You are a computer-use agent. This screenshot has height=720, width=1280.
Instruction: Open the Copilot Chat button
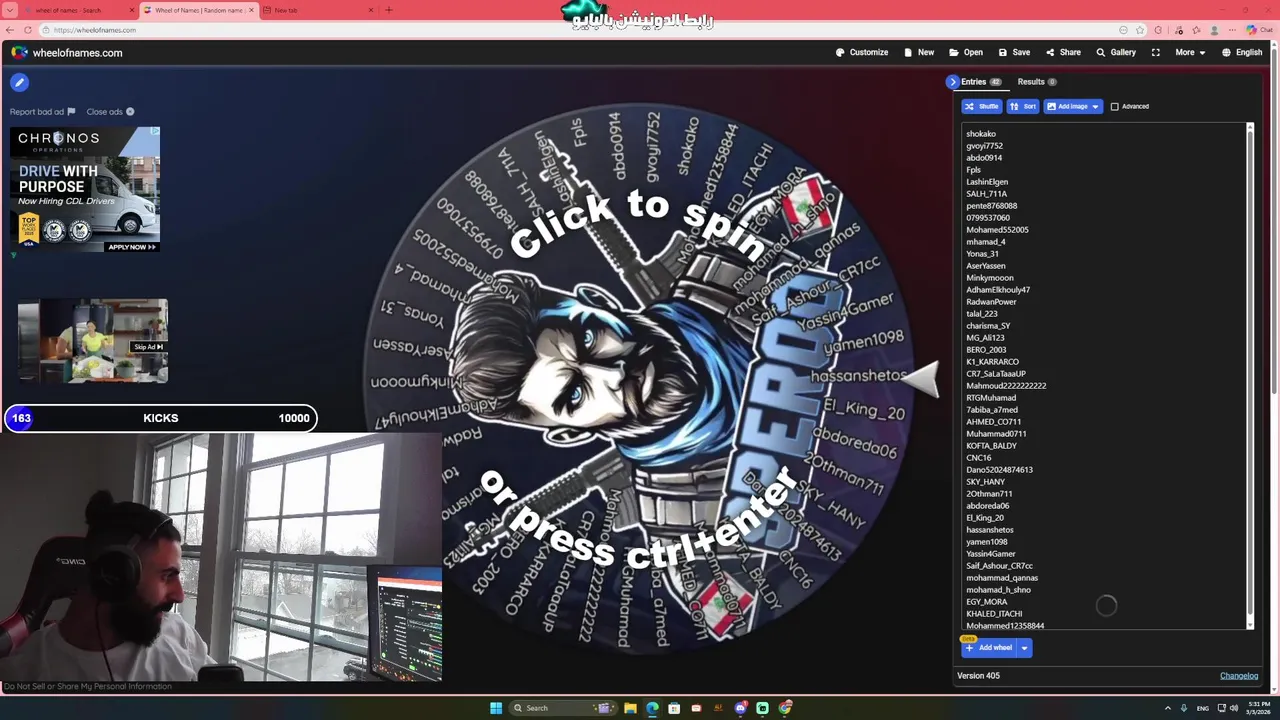point(1259,30)
